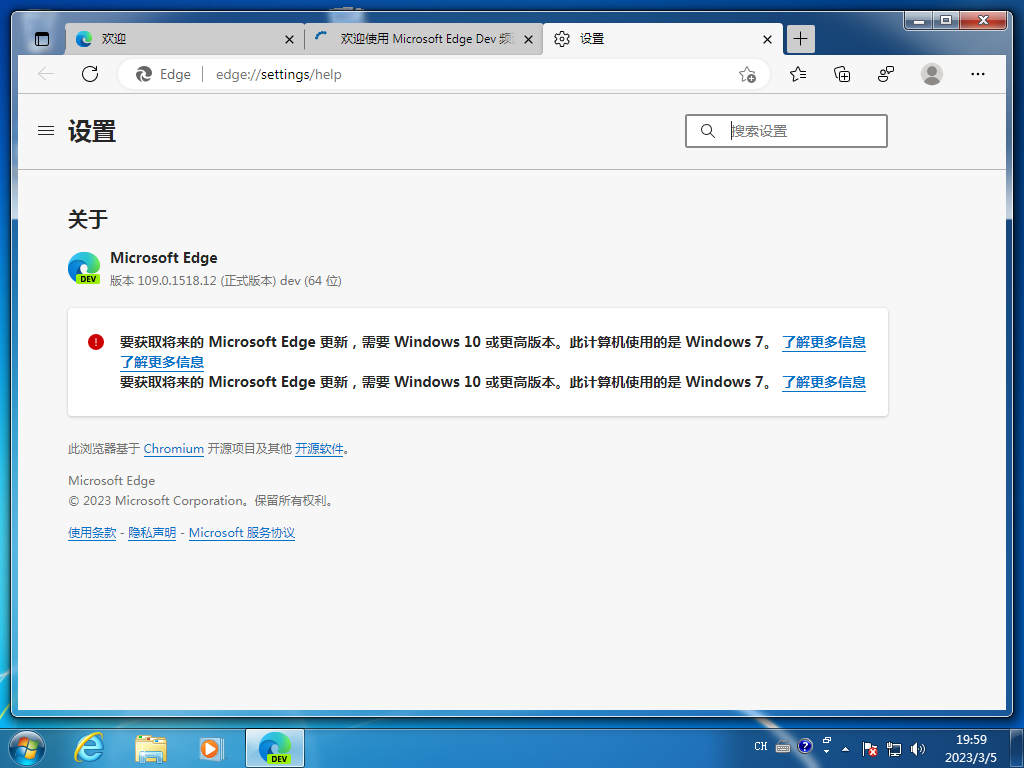This screenshot has height=768, width=1024.
Task: Open the 使用条款 link
Action: 92,533
